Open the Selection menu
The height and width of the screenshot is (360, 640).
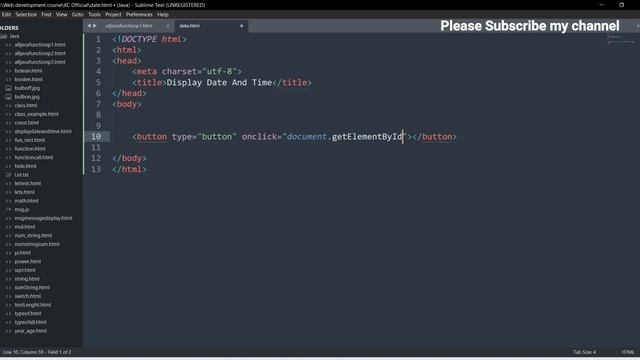26,14
